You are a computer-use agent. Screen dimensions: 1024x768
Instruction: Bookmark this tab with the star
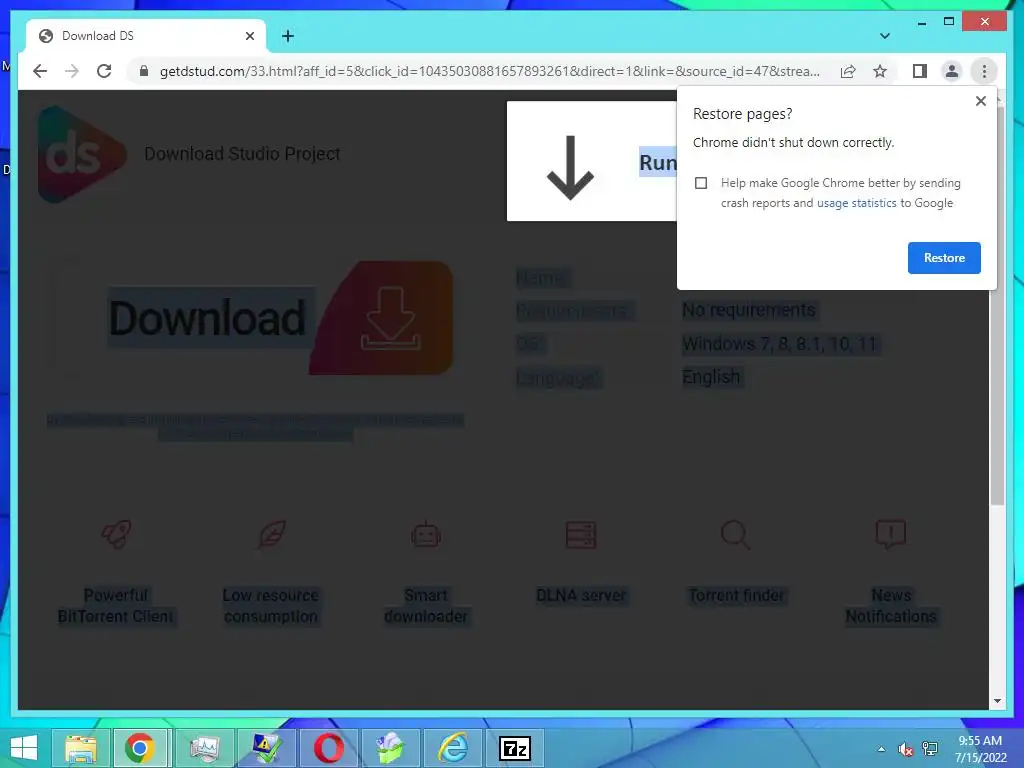pyautogui.click(x=880, y=71)
